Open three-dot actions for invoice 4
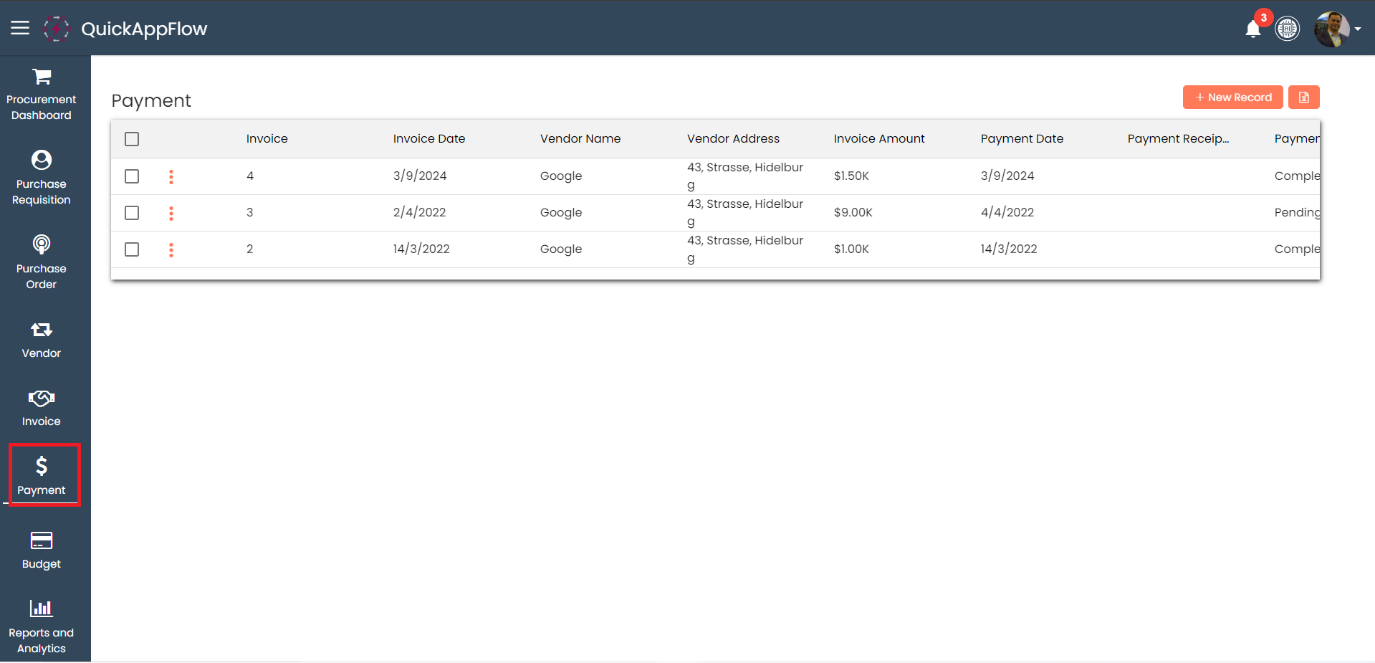This screenshot has height=663, width=1375. [x=171, y=177]
